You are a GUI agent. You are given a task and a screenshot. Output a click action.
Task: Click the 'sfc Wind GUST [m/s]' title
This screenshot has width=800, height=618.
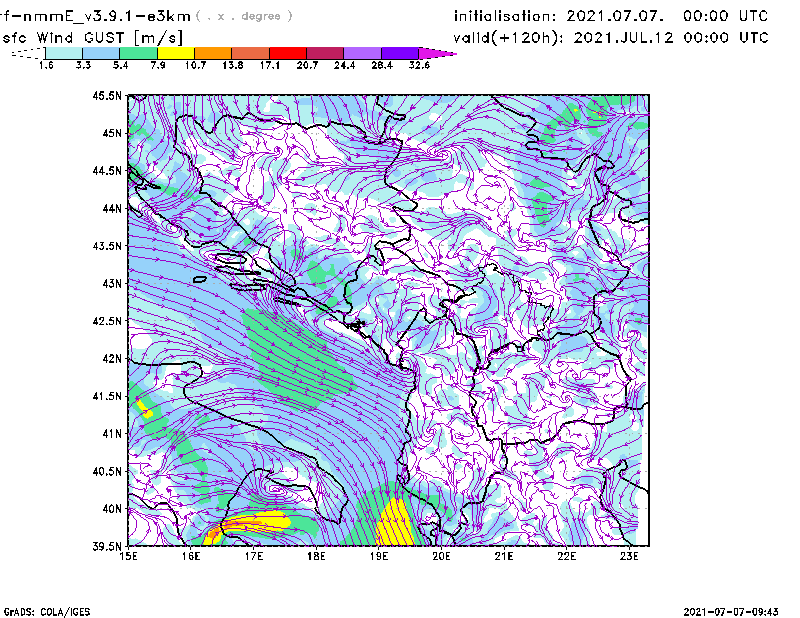93,38
